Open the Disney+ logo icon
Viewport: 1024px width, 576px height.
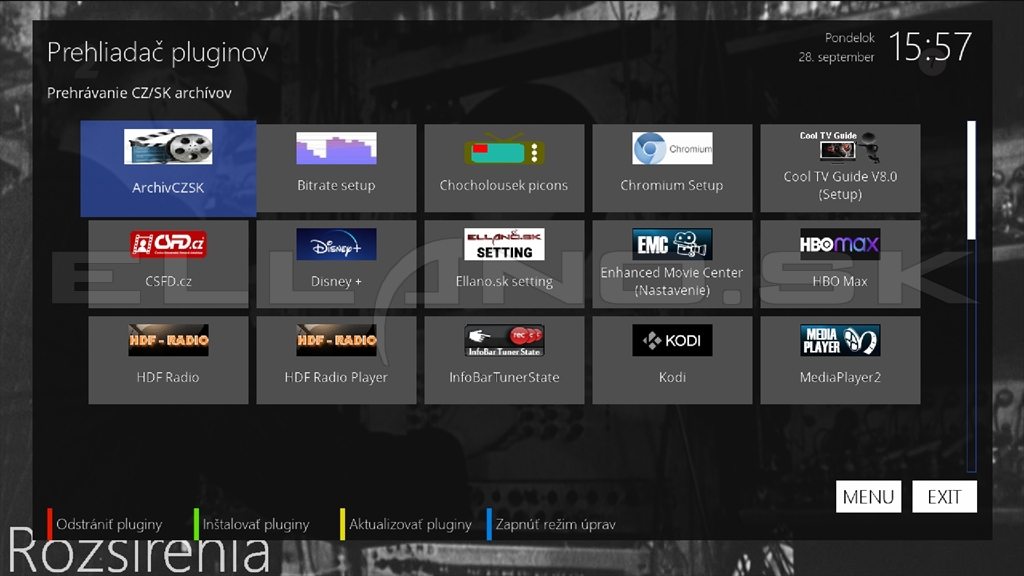coord(336,244)
